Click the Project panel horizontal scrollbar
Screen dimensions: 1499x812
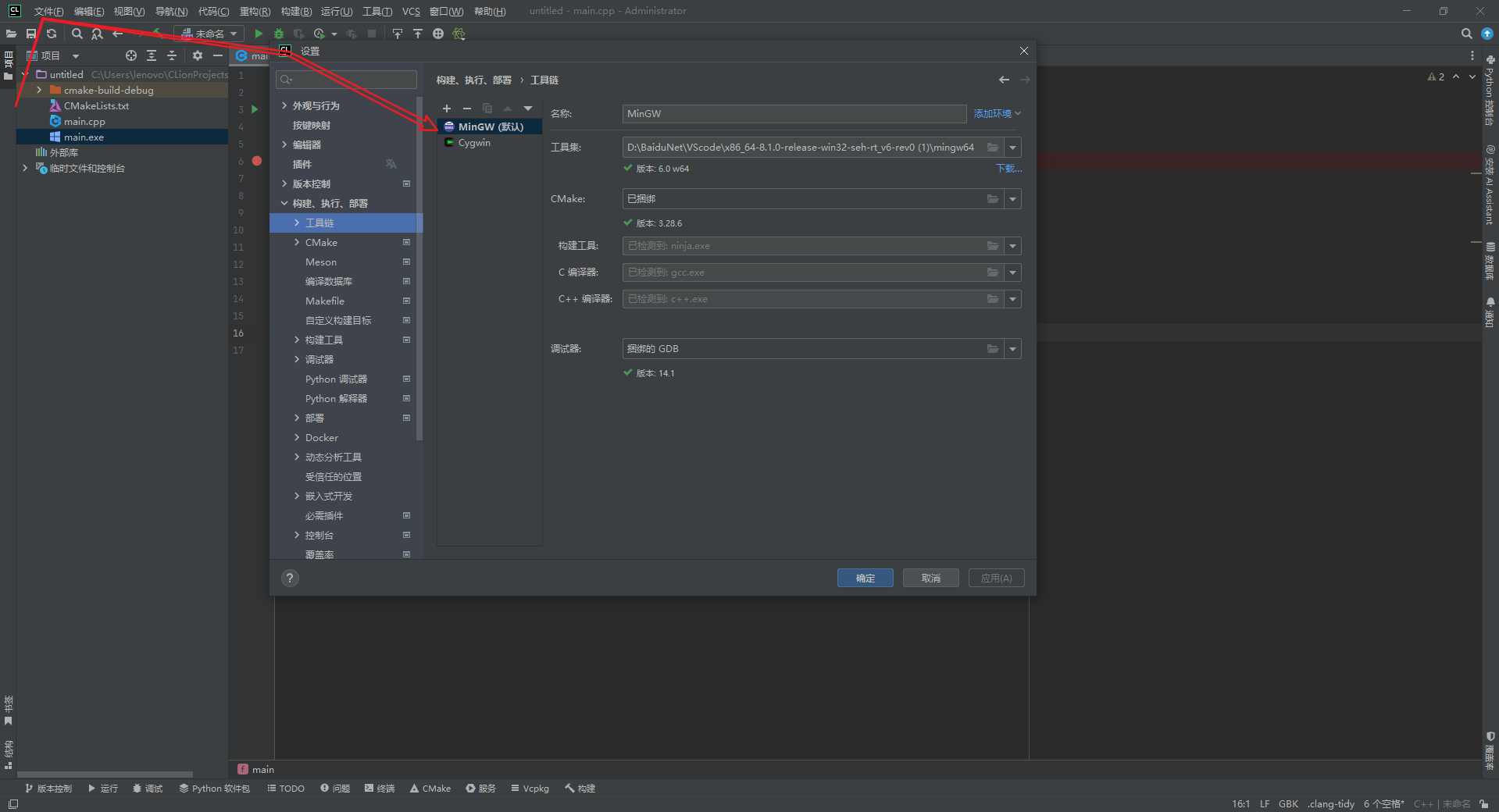[x=105, y=775]
